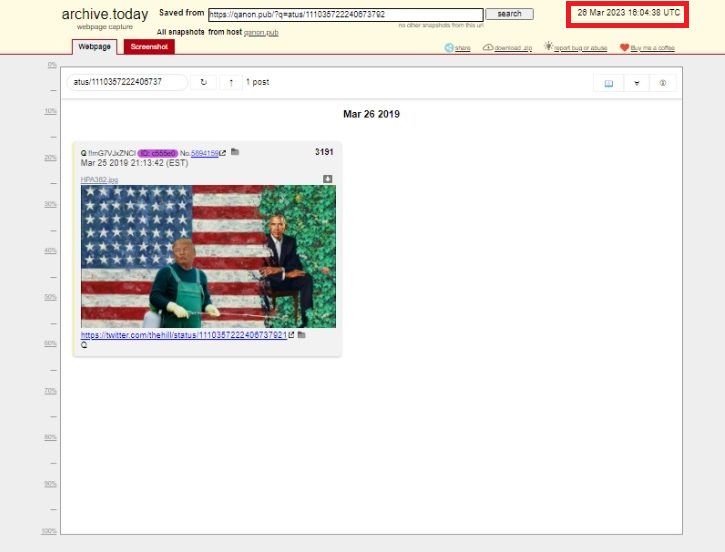Click folder icon beside post No.5894159

click(235, 152)
